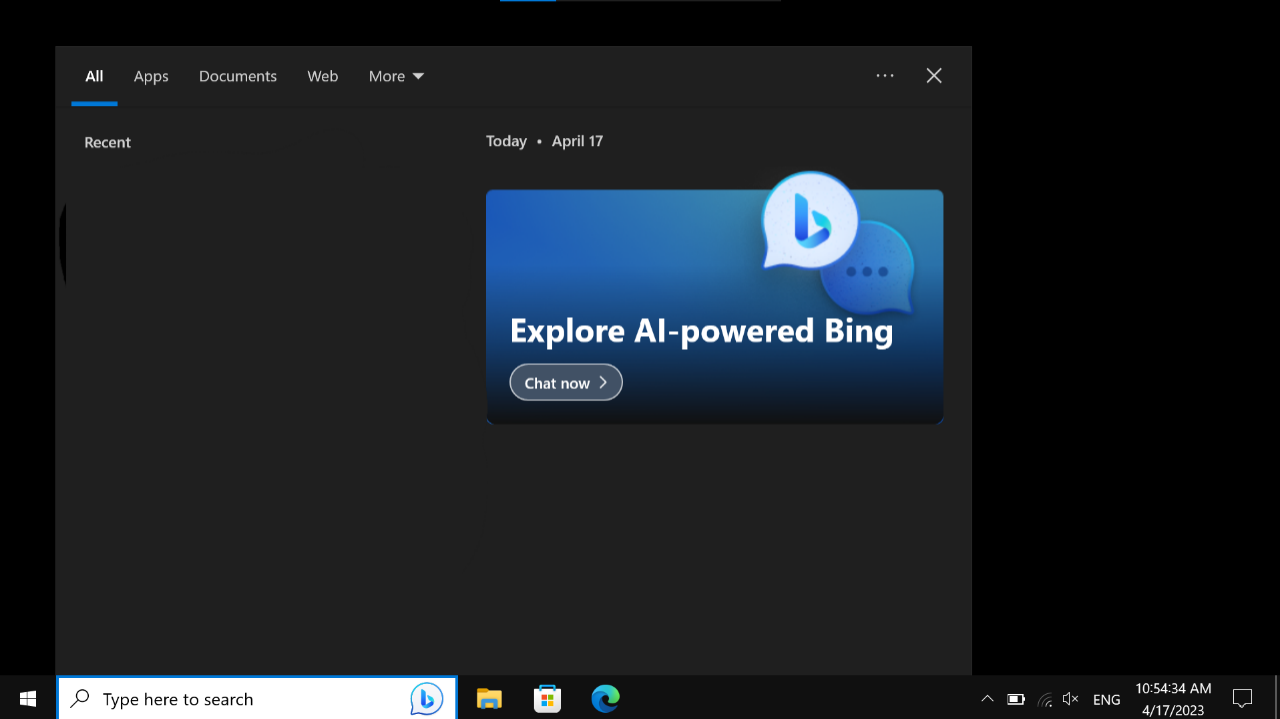Expand the More filter dropdown

396,76
